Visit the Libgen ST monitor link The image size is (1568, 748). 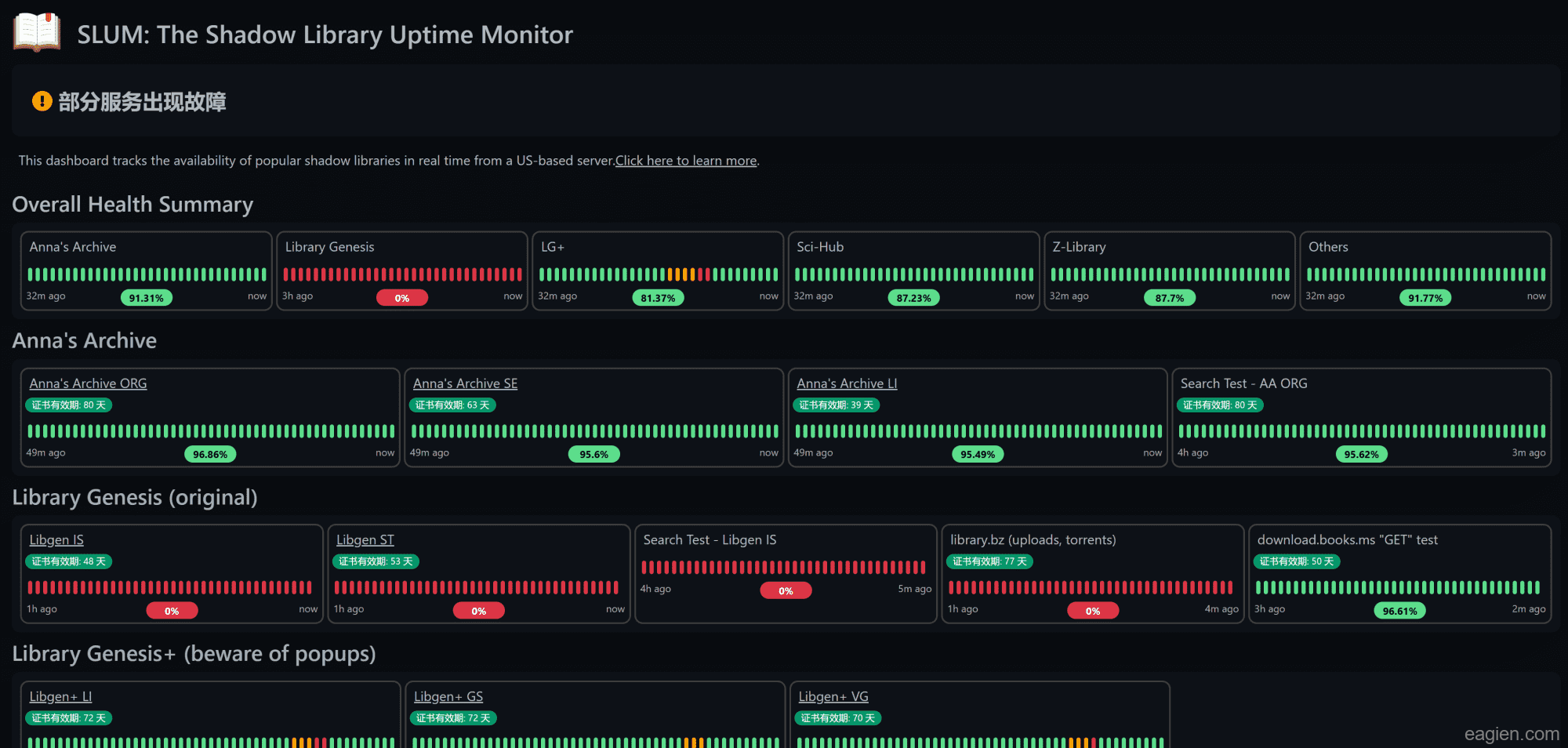click(x=365, y=539)
